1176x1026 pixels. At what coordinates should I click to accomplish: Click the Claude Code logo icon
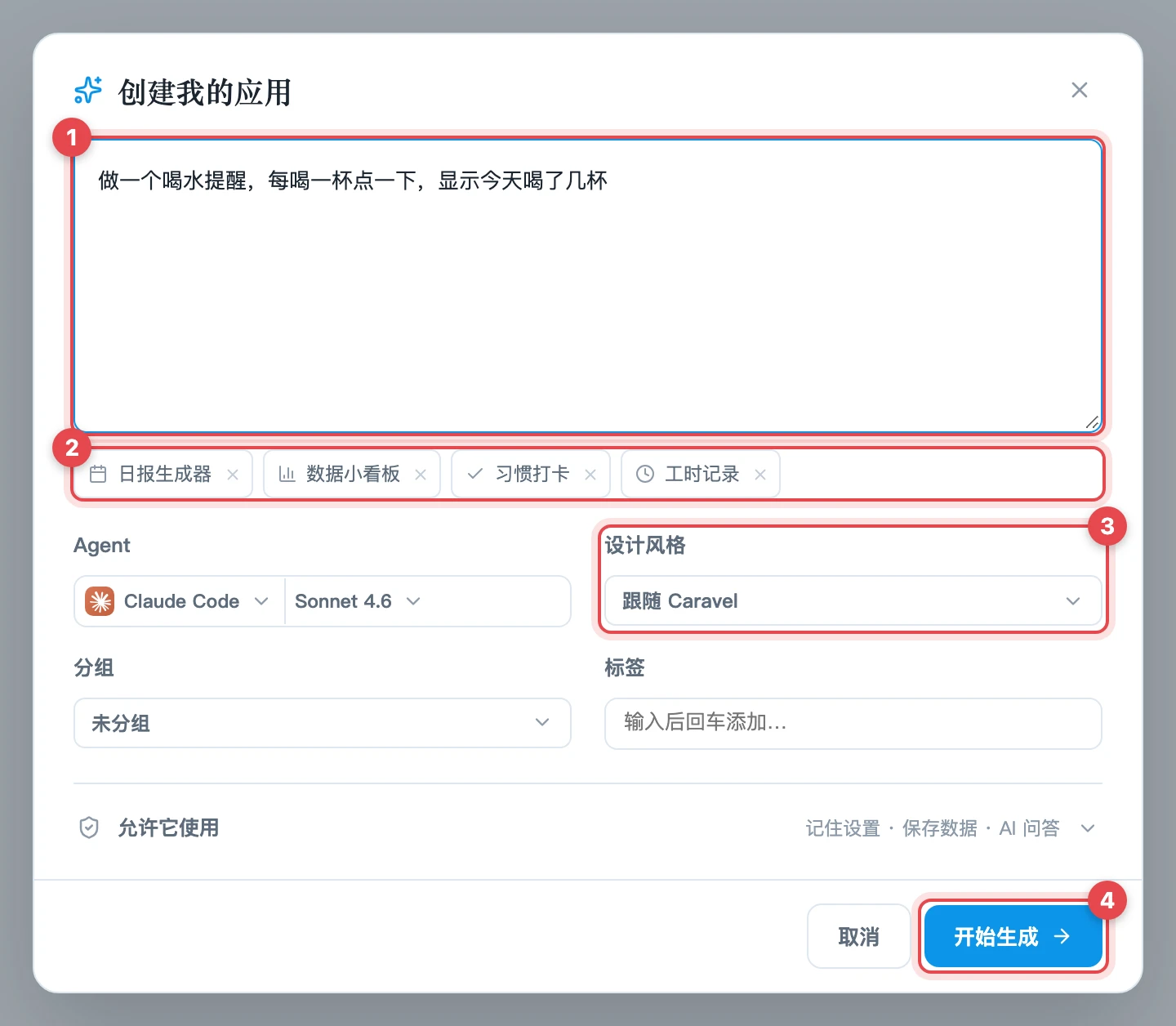click(x=100, y=601)
